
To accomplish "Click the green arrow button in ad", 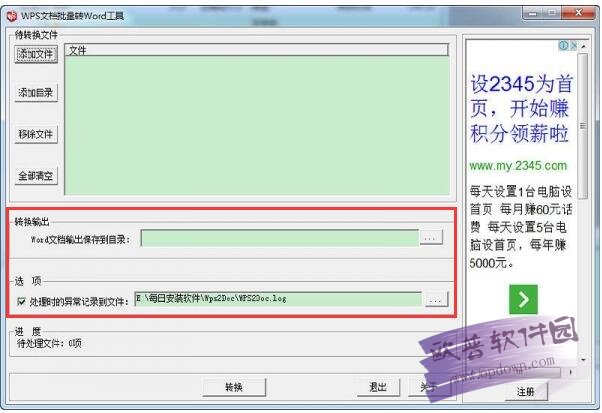I will click(523, 299).
